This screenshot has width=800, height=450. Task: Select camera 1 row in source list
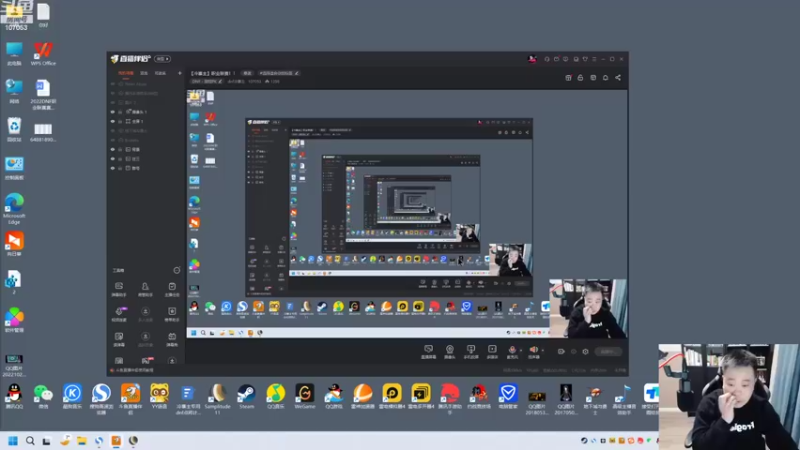pyautogui.click(x=146, y=112)
